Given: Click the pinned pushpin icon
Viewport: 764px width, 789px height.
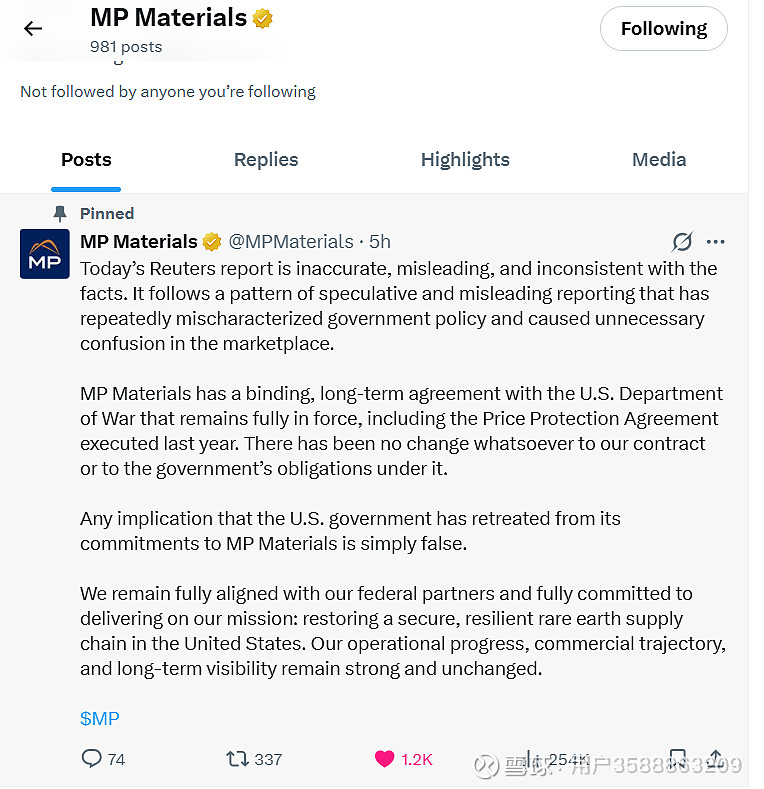Looking at the screenshot, I should [60, 213].
